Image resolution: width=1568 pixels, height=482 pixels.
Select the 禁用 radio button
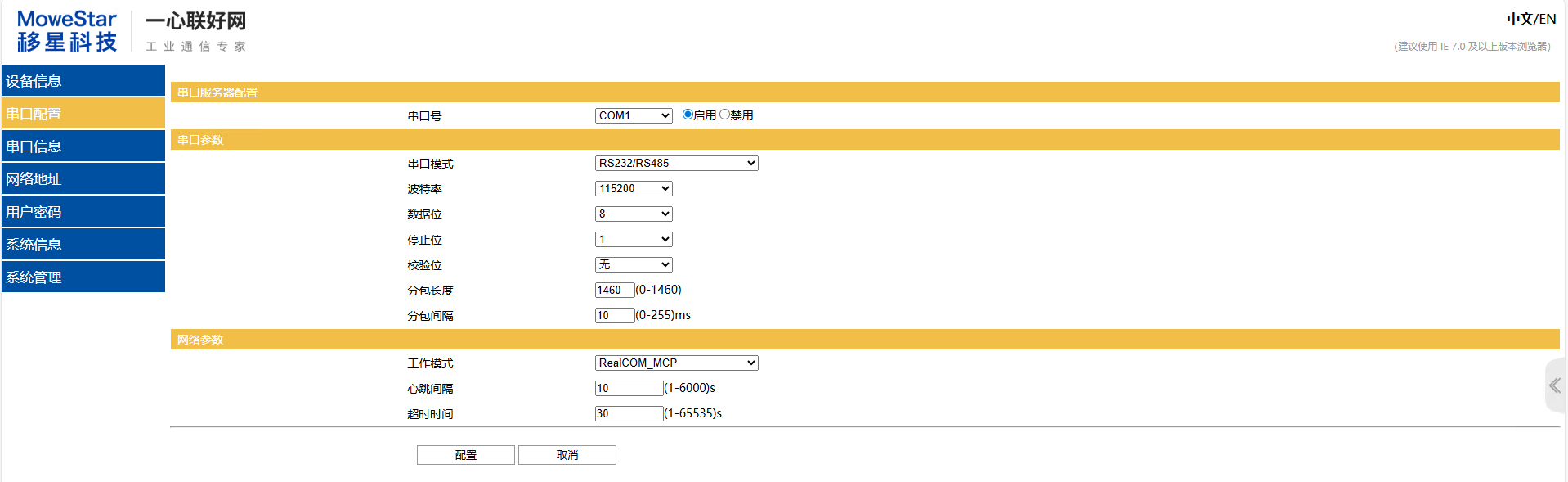pos(724,115)
